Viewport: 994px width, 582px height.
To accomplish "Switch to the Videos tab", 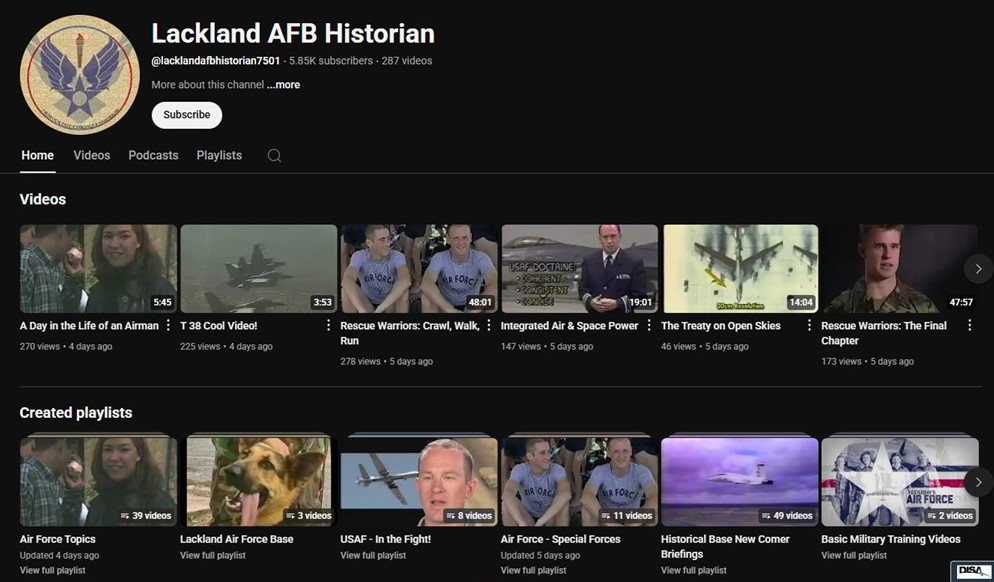I will [92, 155].
